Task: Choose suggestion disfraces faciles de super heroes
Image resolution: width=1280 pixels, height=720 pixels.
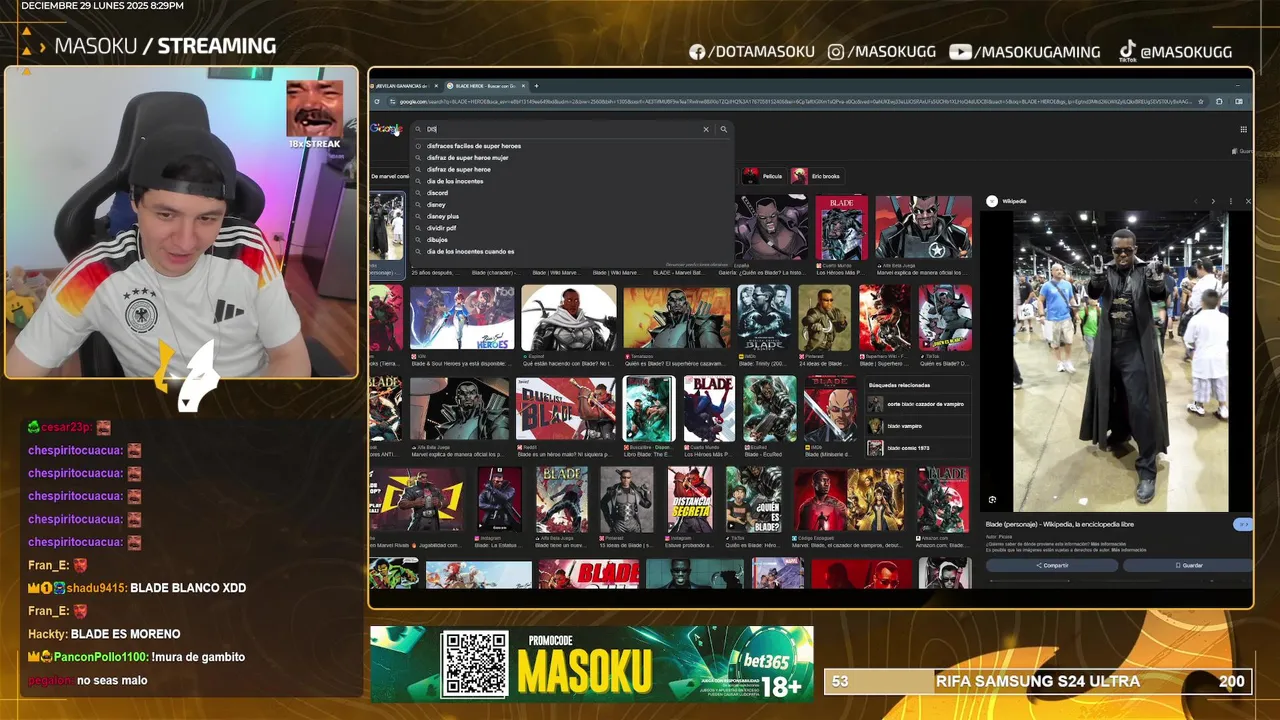Action: (x=473, y=146)
